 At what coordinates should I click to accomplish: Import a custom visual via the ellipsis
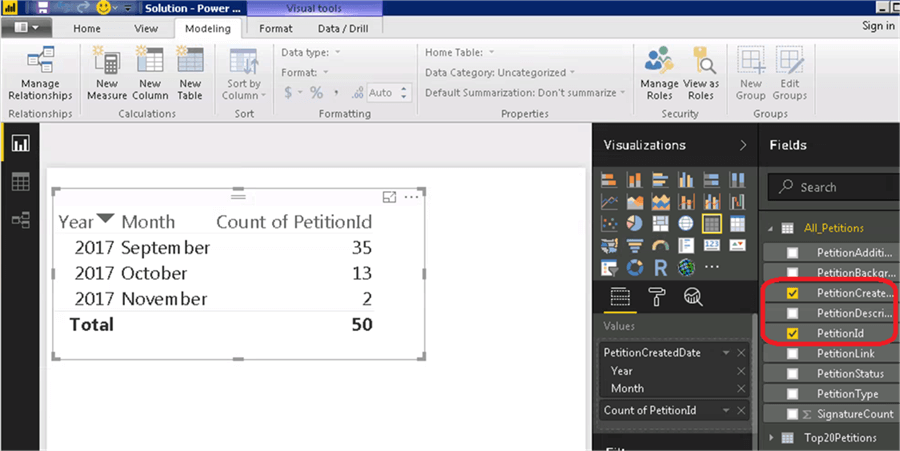point(712,267)
